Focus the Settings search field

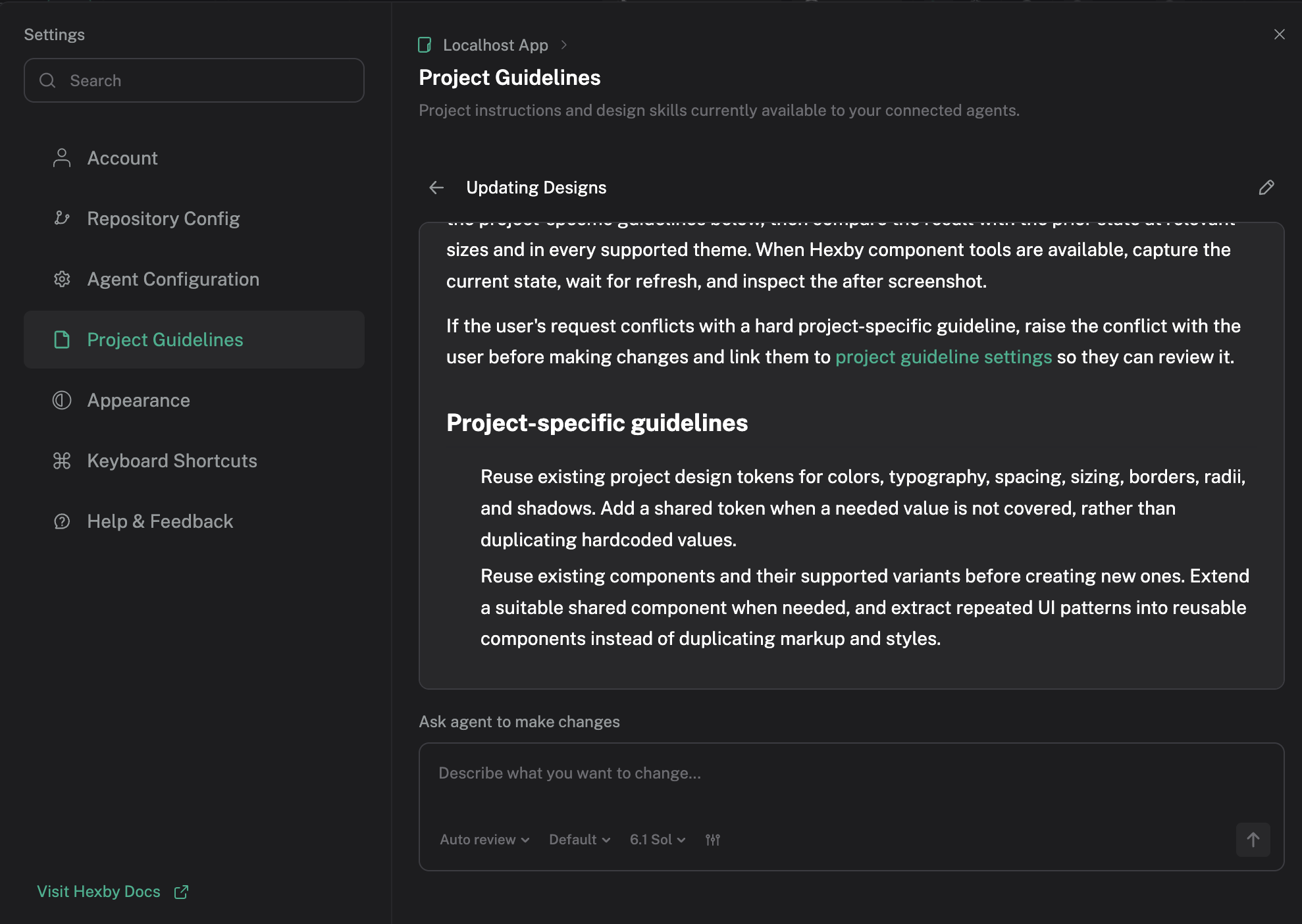(194, 80)
